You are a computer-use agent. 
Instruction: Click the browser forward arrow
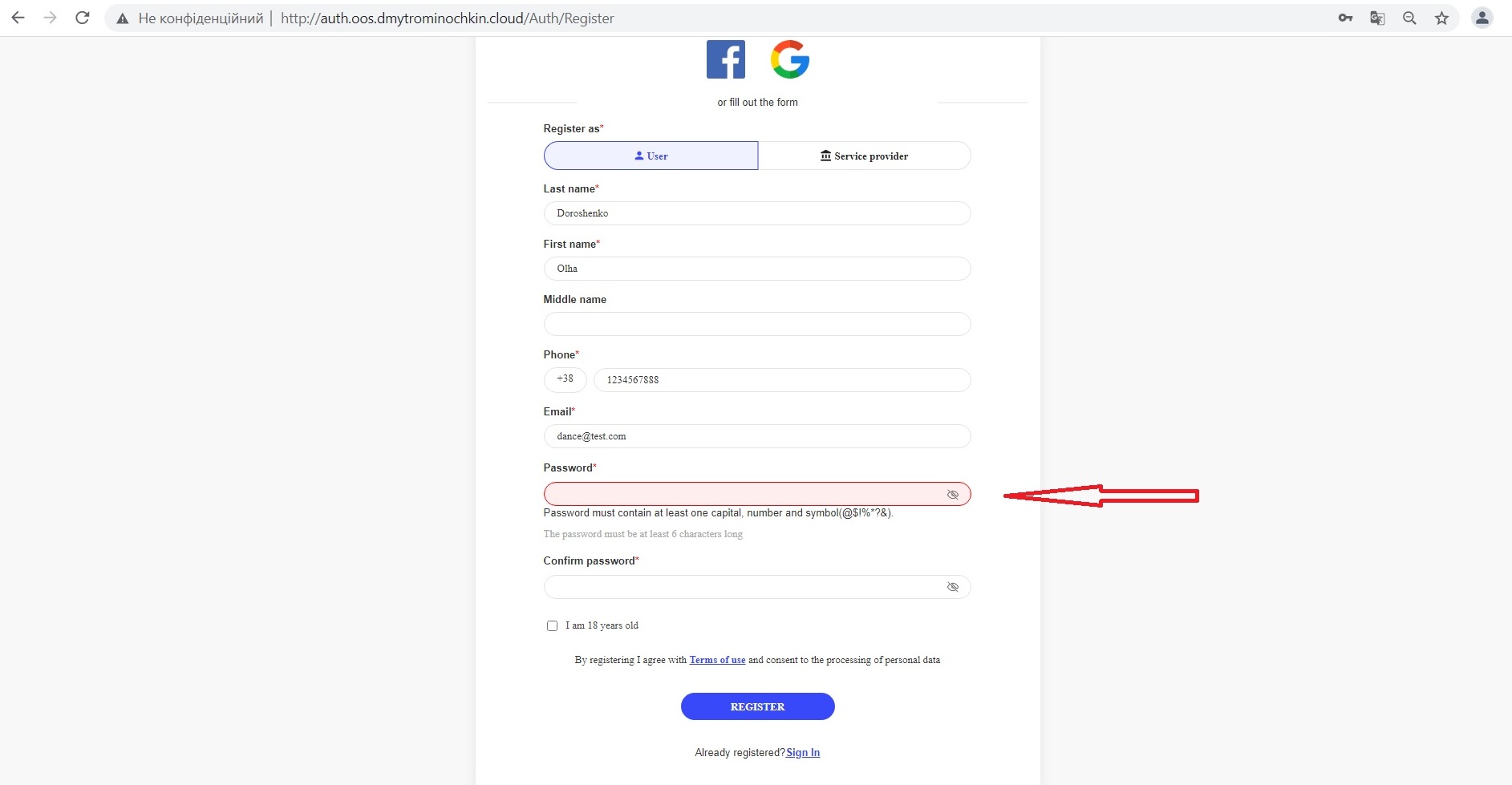(x=50, y=18)
